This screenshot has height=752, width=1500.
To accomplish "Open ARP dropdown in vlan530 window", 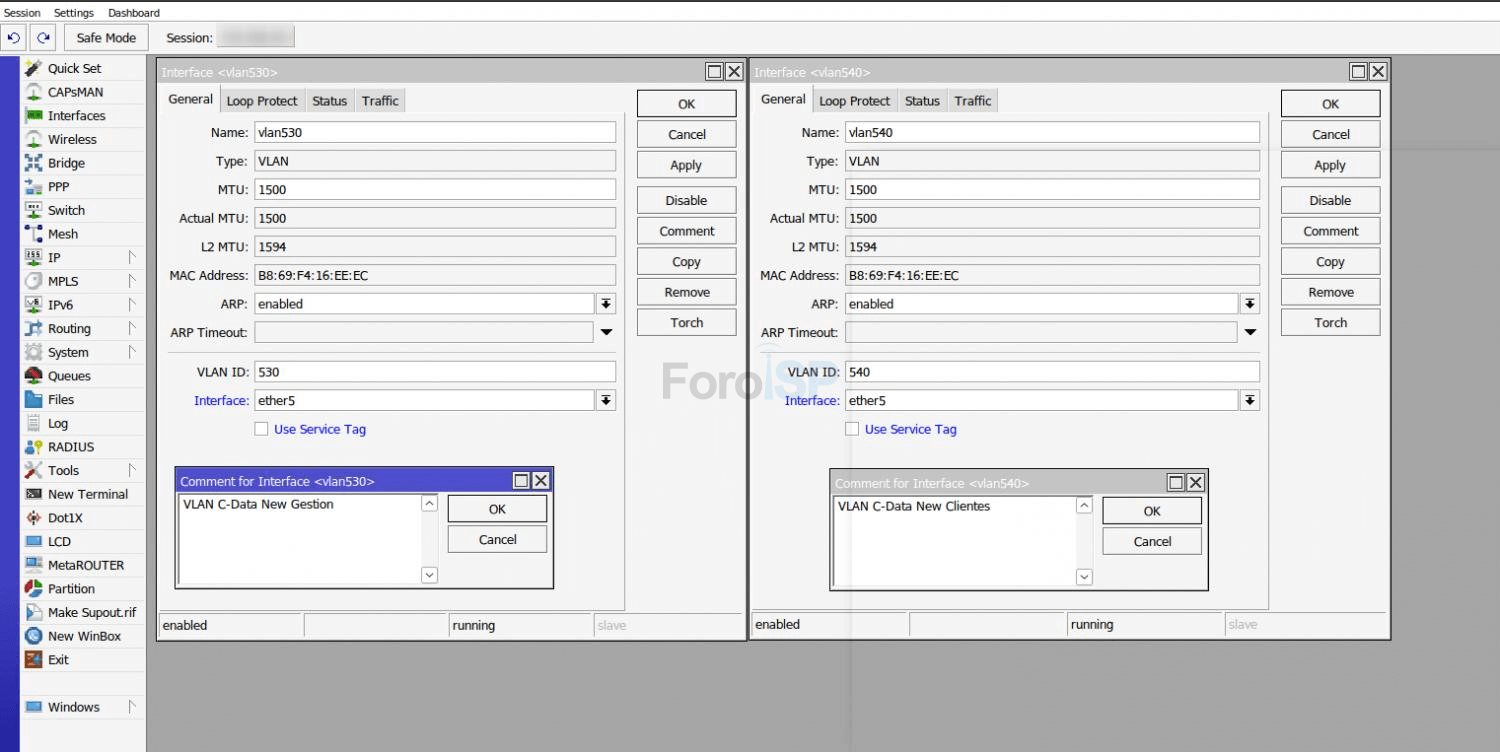I will [606, 304].
